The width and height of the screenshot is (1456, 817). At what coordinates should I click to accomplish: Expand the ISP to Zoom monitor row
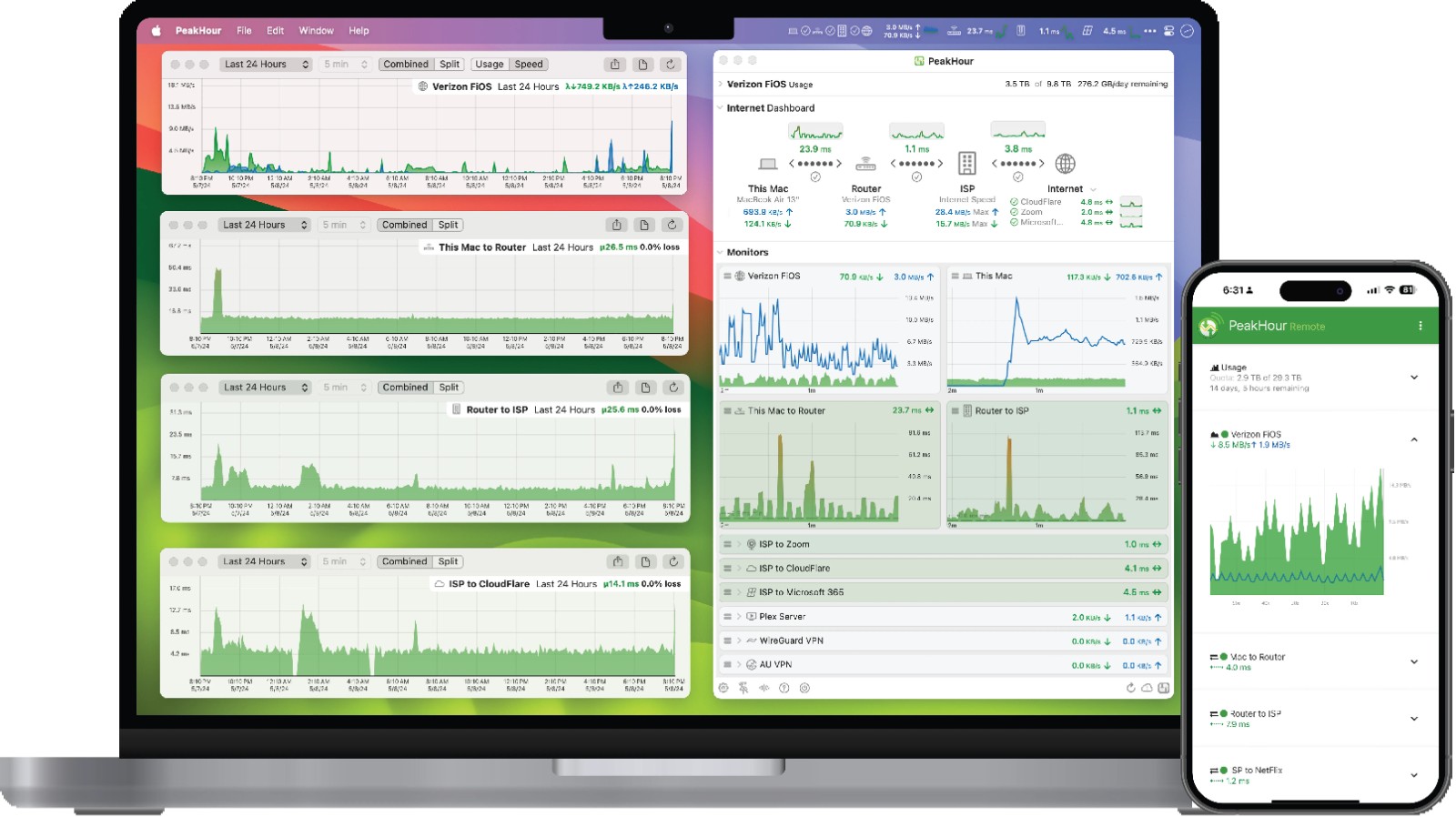[x=739, y=545]
